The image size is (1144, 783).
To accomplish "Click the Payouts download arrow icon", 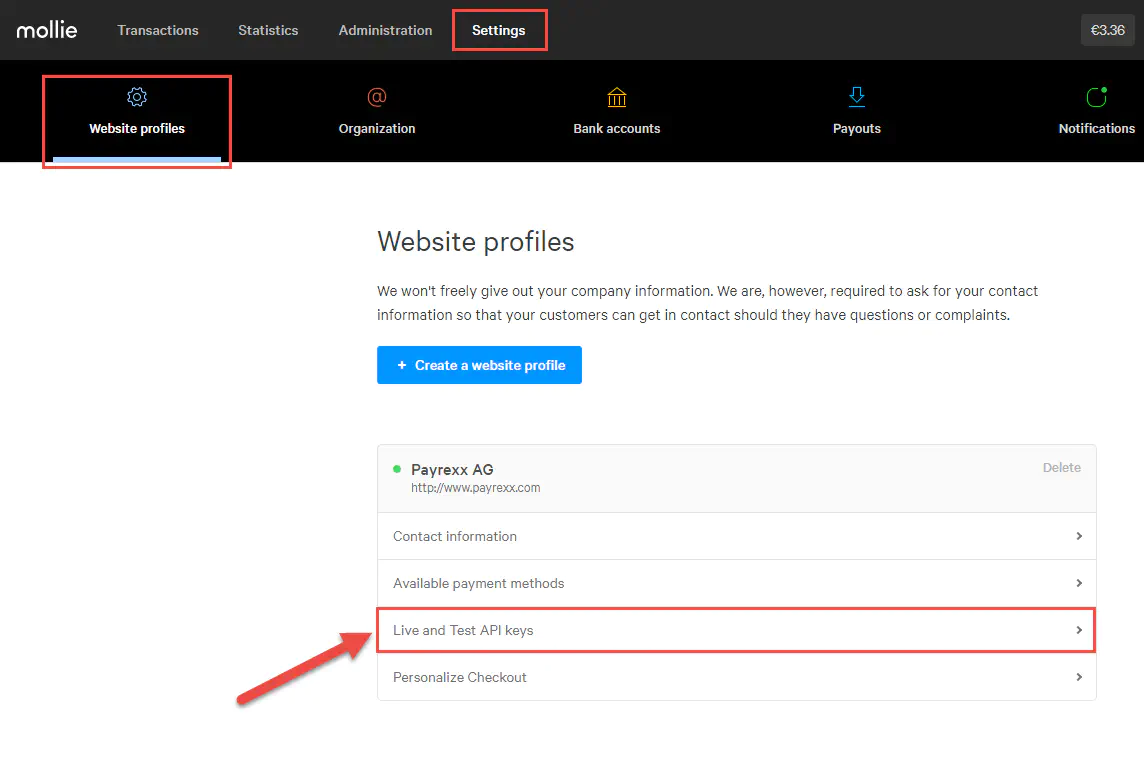I will click(857, 96).
